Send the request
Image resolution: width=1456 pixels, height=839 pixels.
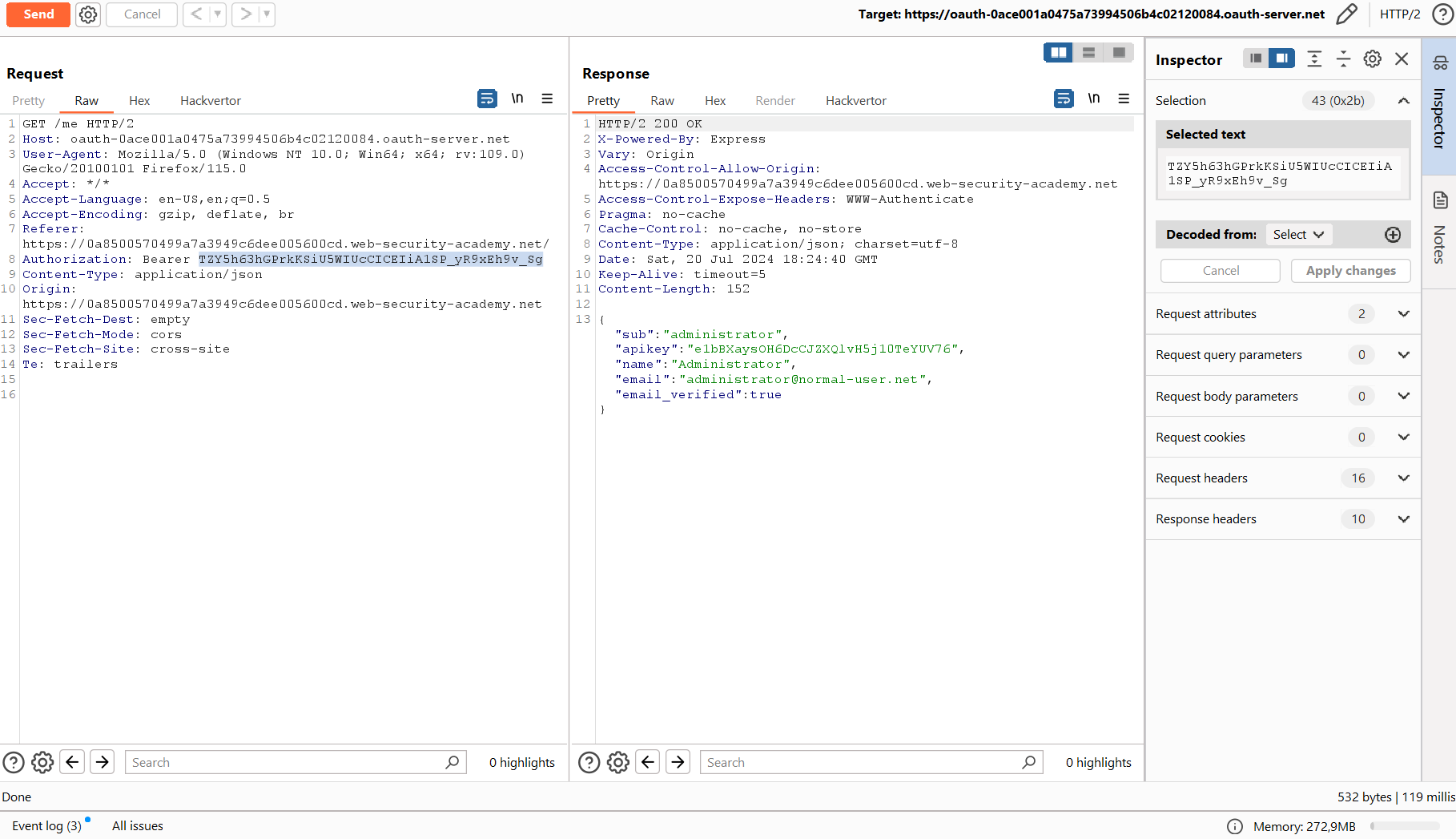point(38,14)
